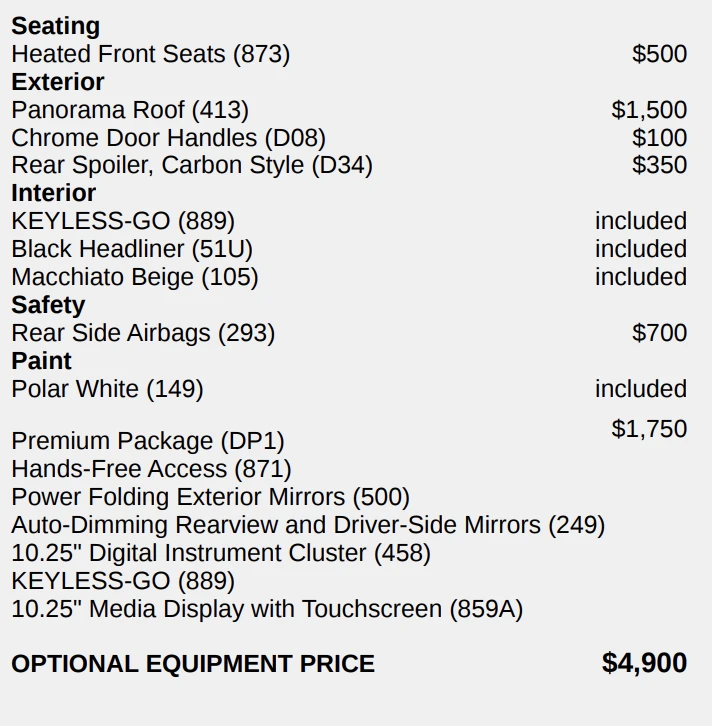The width and height of the screenshot is (712, 726).
Task: Click the $1,750 Premium Package price
Action: (649, 429)
